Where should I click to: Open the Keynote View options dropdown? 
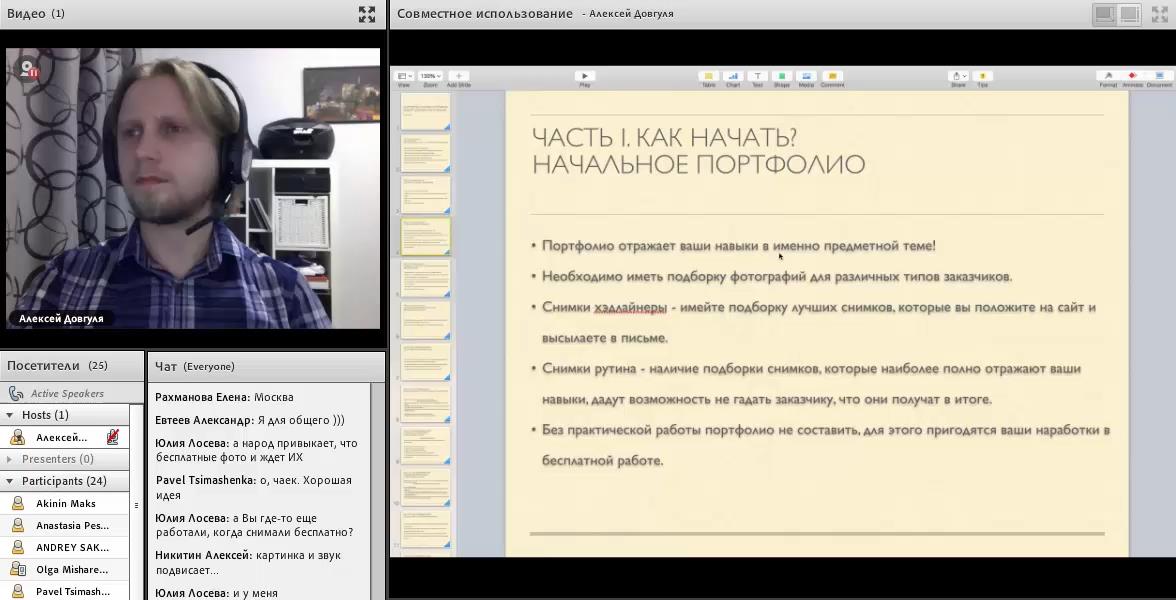(404, 76)
